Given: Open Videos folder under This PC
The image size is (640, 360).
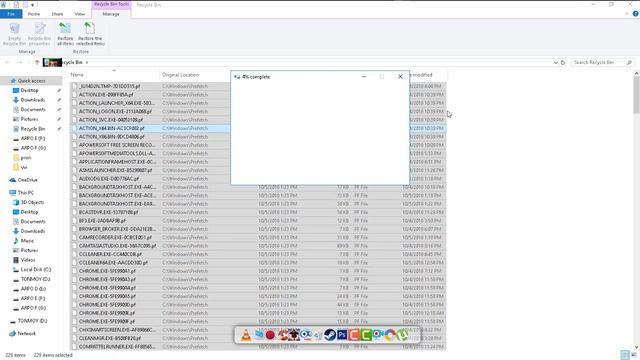Looking at the screenshot, I should 28,260.
